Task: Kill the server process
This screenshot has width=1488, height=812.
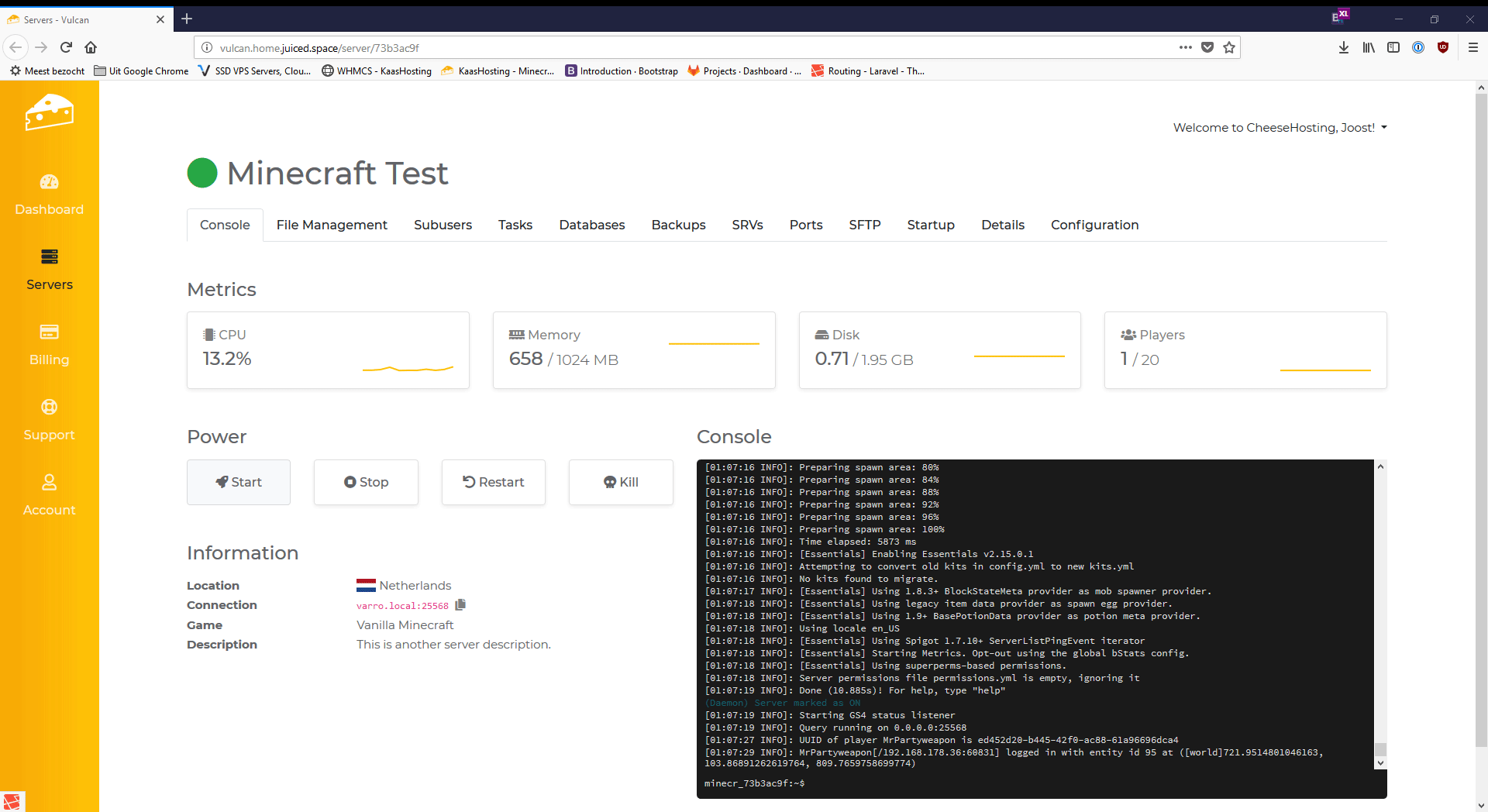Action: (x=621, y=482)
